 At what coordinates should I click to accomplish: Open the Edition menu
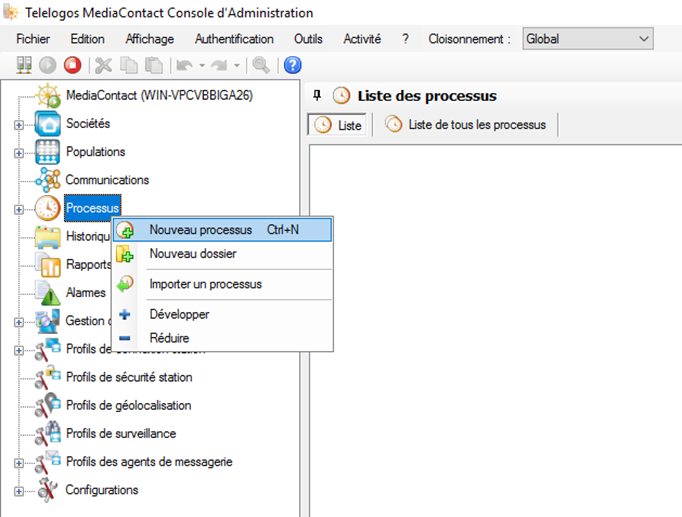coord(87,39)
